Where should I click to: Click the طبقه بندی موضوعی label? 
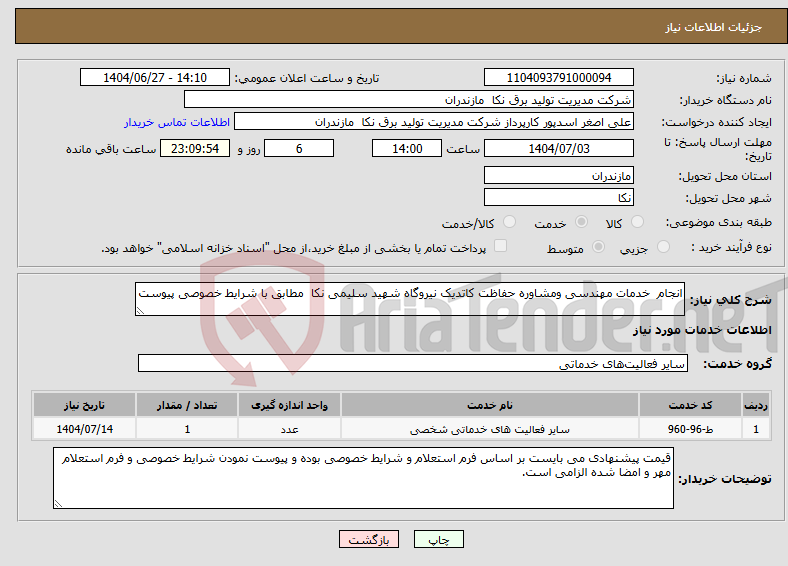coord(719,222)
